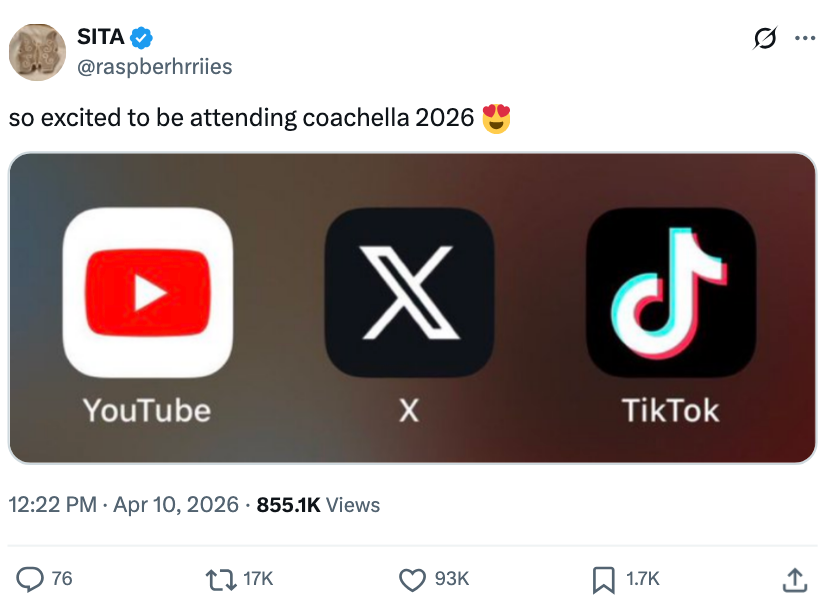Screen dimensions: 832x602
Task: Click the 1.7K bookmarks count
Action: pyautogui.click(x=643, y=578)
